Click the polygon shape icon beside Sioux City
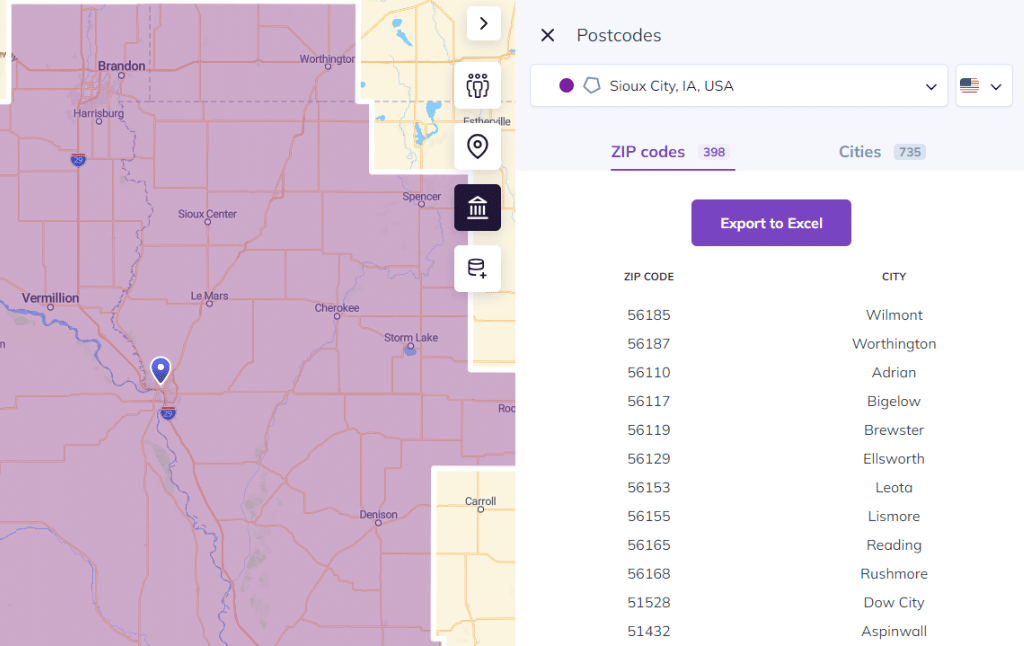 pos(592,86)
